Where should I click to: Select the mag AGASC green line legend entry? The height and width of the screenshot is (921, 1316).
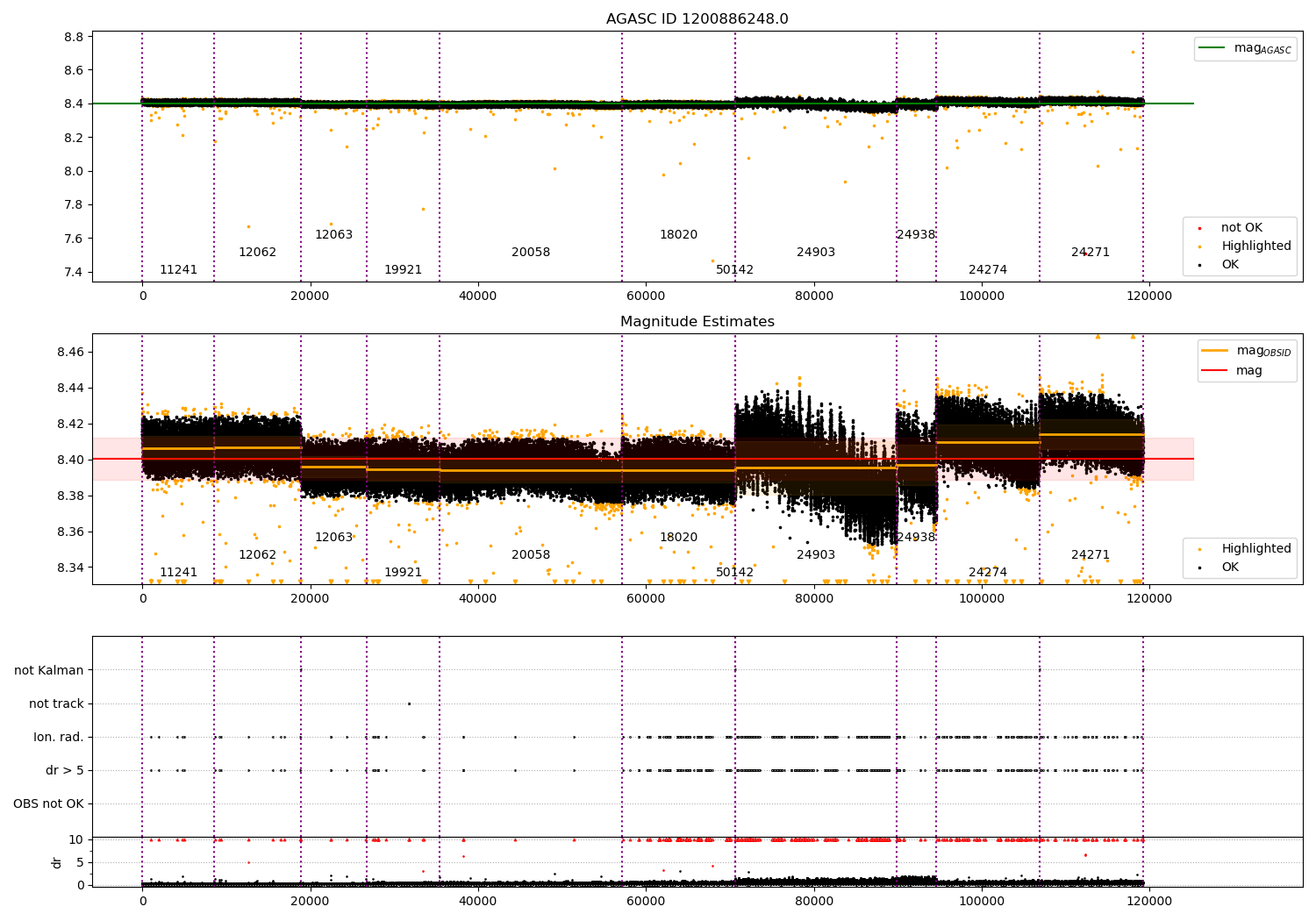[x=1245, y=49]
